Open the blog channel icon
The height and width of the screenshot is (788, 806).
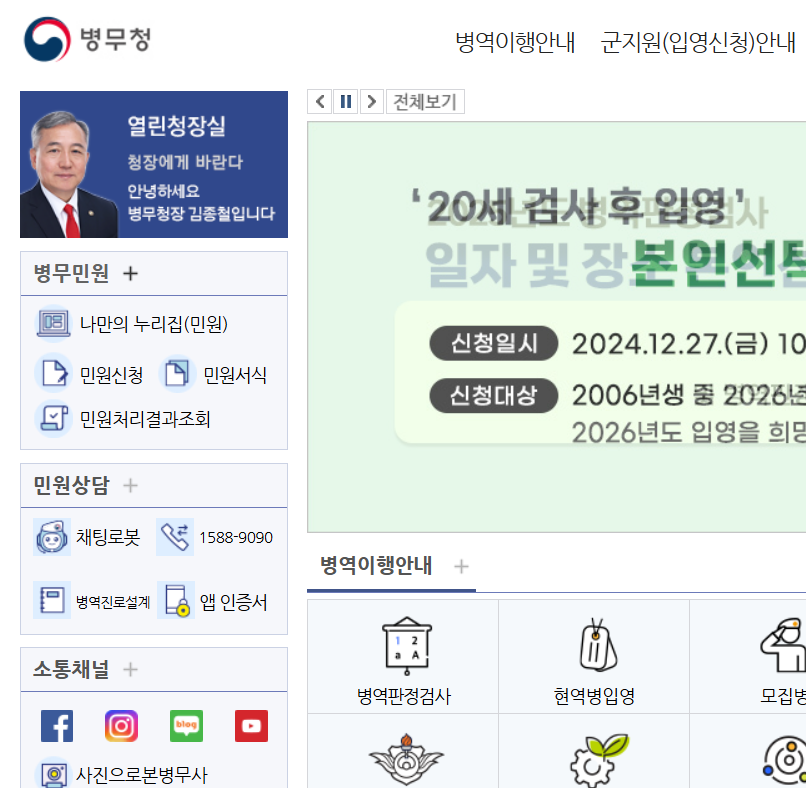[x=187, y=726]
